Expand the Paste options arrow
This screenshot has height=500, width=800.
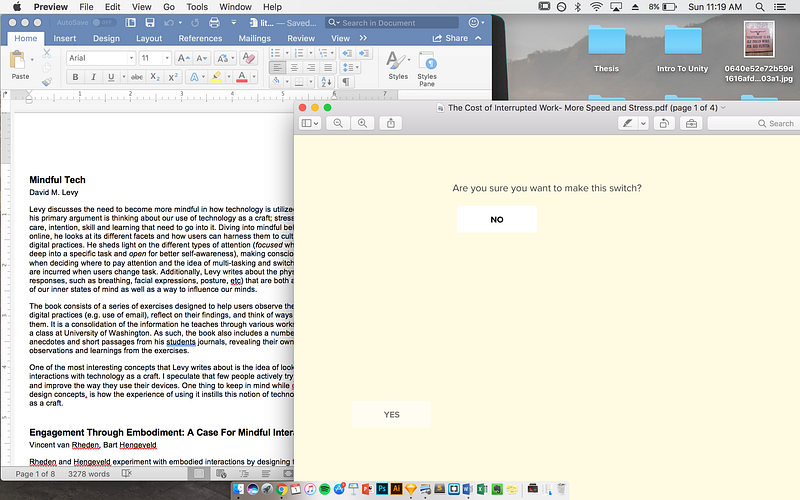pyautogui.click(x=32, y=60)
